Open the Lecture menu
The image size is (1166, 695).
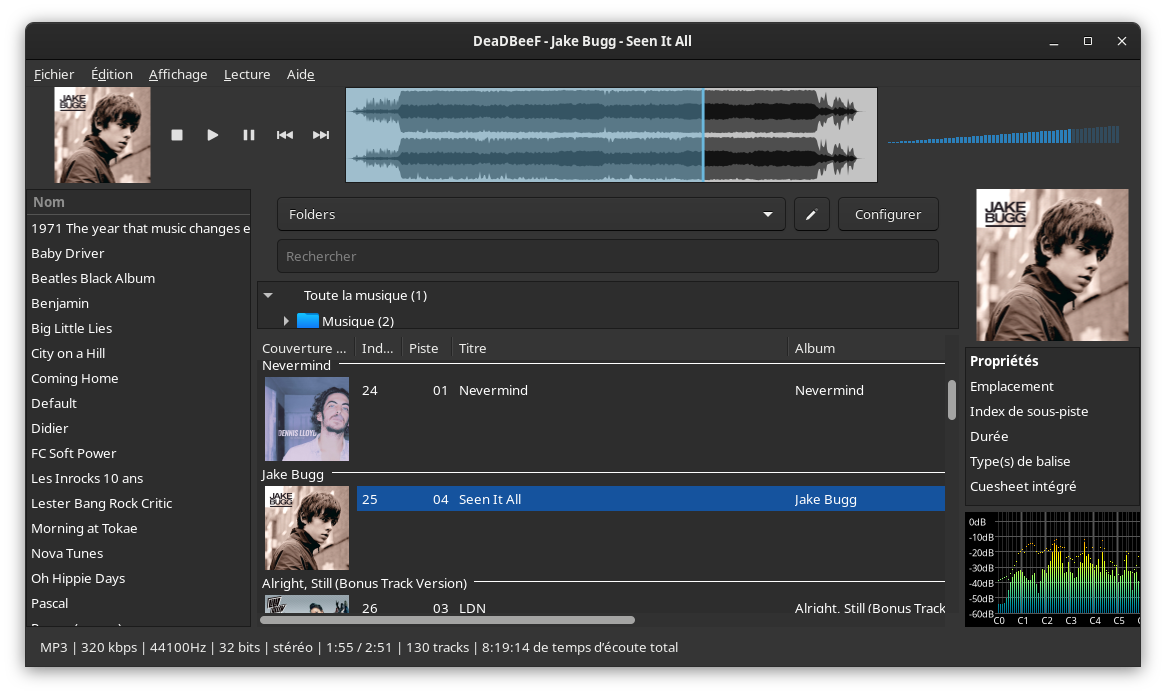[247, 74]
